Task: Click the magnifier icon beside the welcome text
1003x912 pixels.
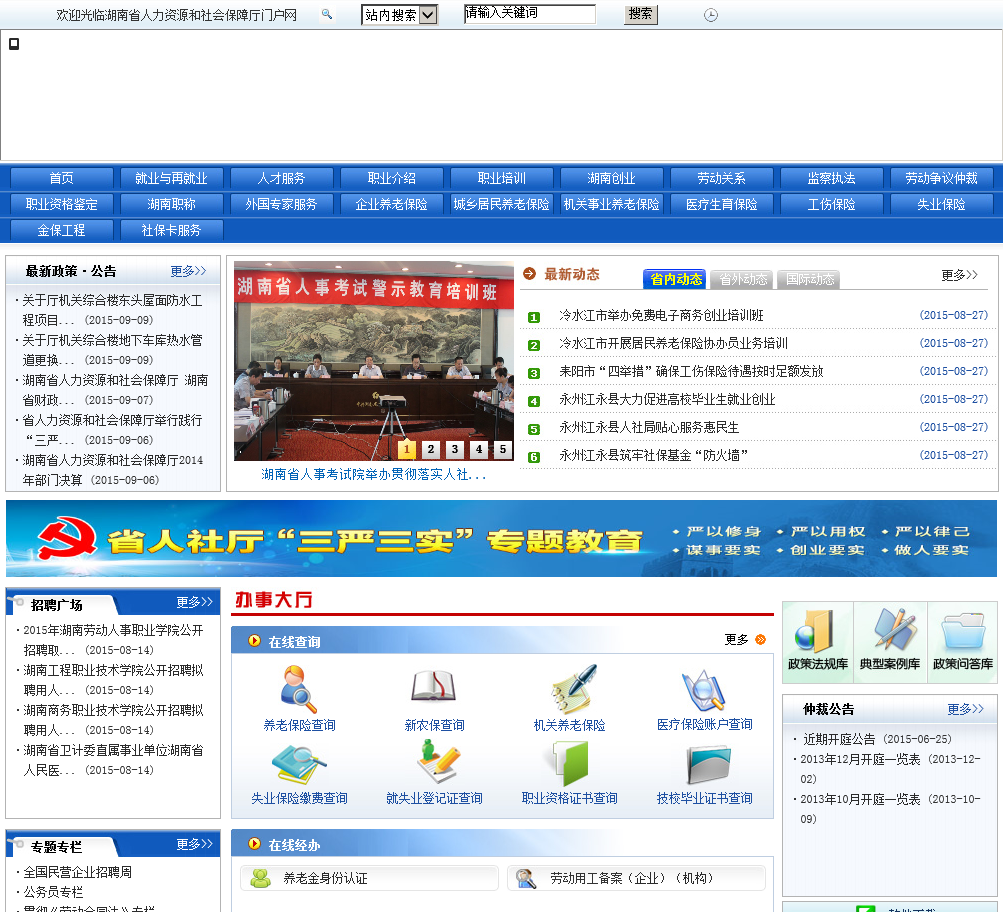Action: click(327, 14)
